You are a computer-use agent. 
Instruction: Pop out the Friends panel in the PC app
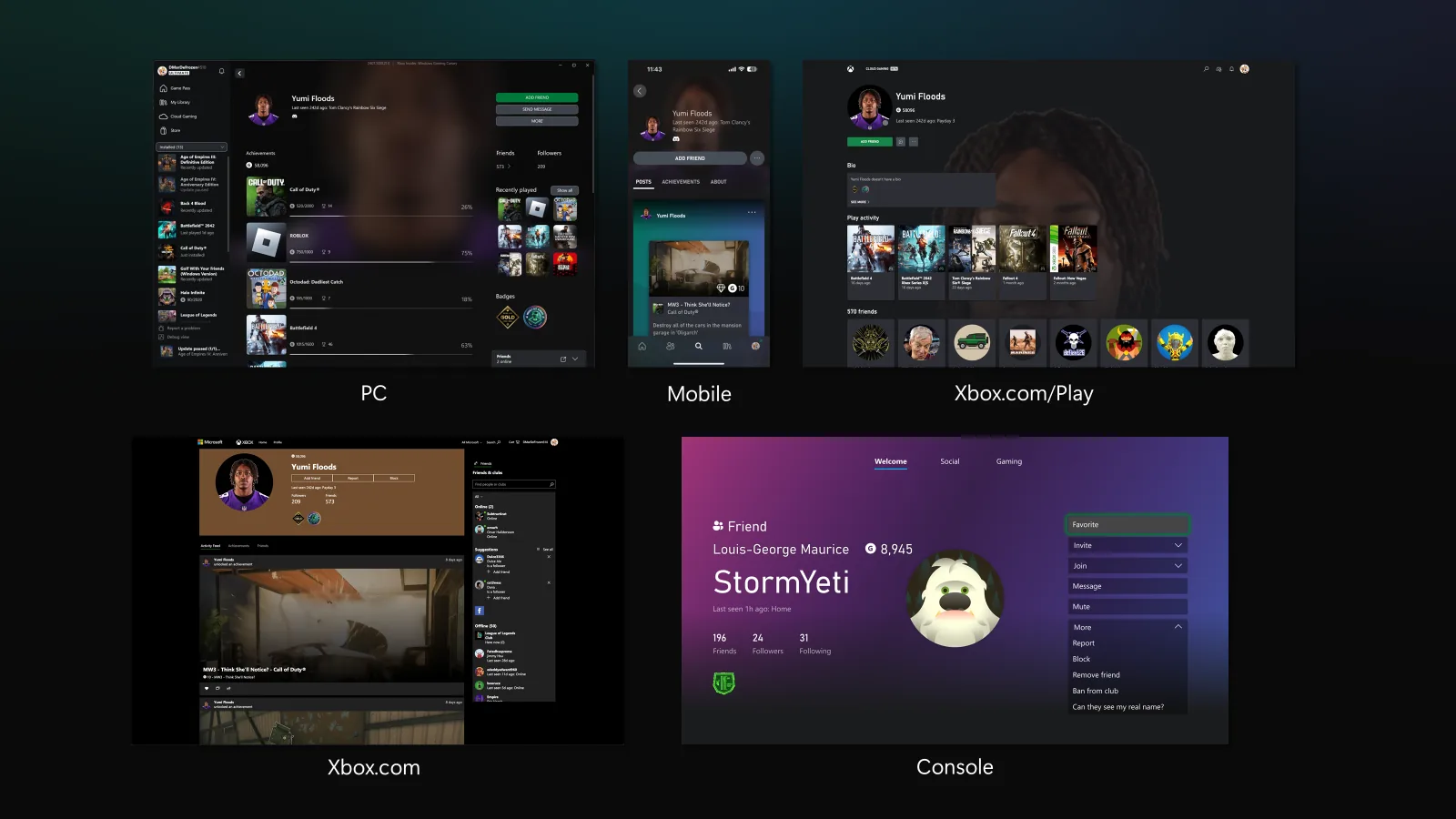point(563,359)
